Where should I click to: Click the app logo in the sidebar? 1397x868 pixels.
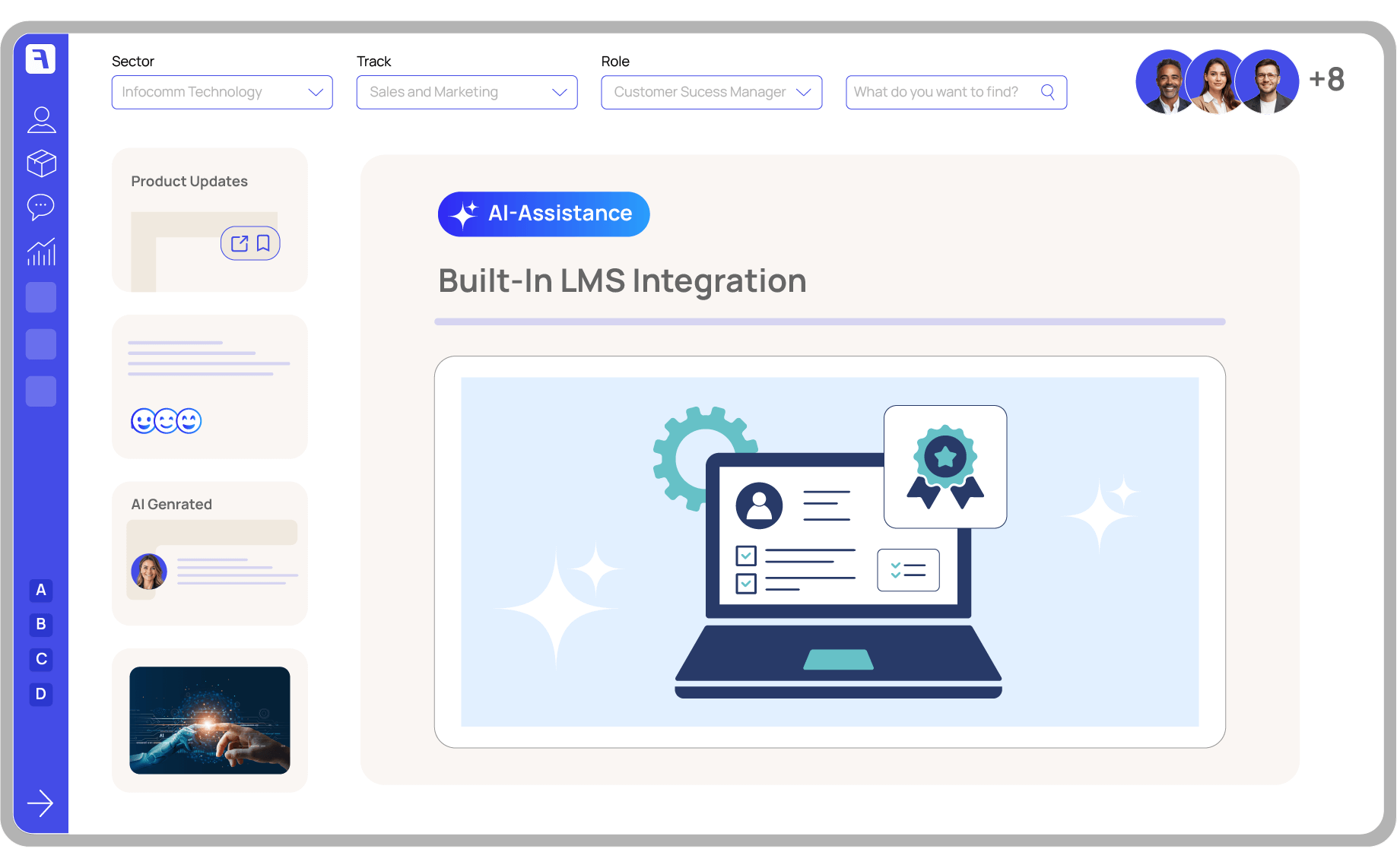click(x=40, y=59)
